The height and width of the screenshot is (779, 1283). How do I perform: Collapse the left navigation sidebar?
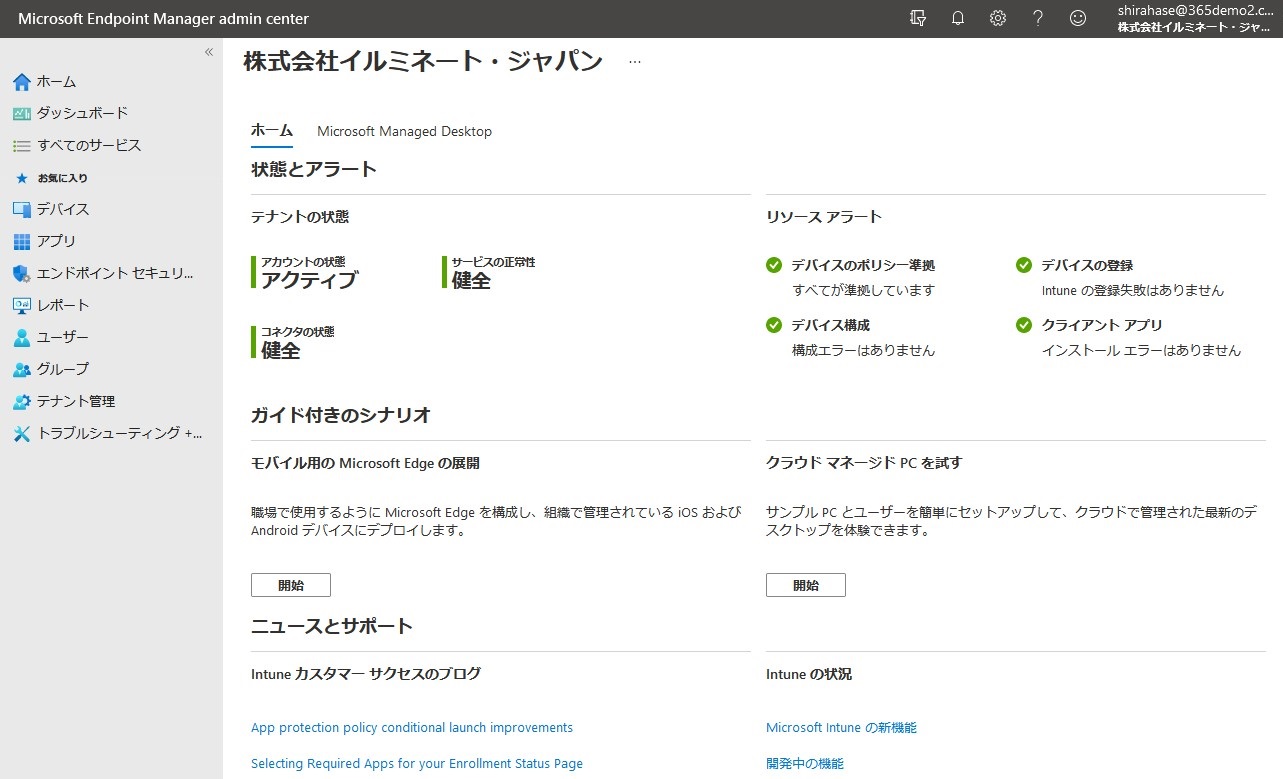[209, 52]
